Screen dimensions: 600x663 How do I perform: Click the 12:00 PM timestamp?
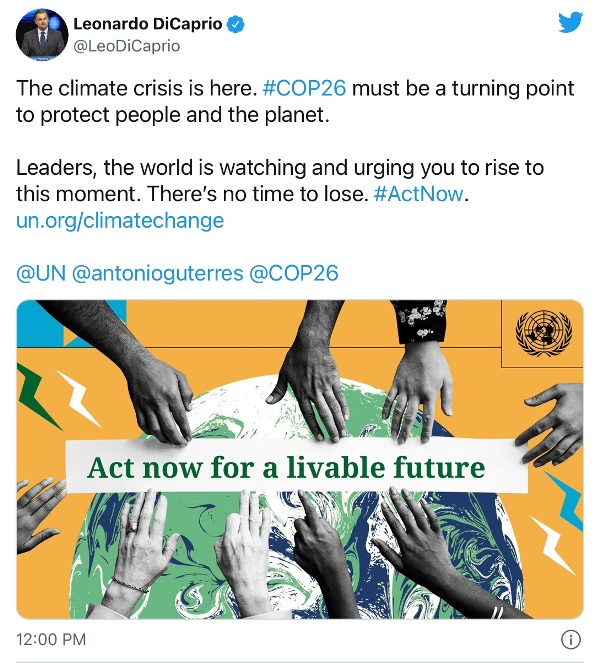pos(51,639)
